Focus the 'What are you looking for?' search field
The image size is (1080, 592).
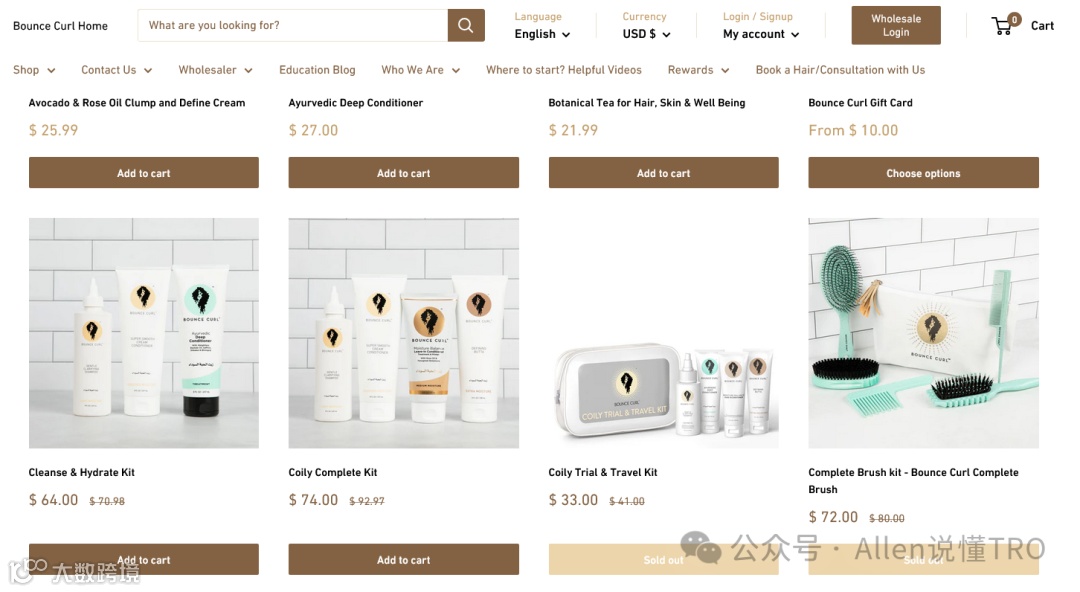pyautogui.click(x=293, y=25)
